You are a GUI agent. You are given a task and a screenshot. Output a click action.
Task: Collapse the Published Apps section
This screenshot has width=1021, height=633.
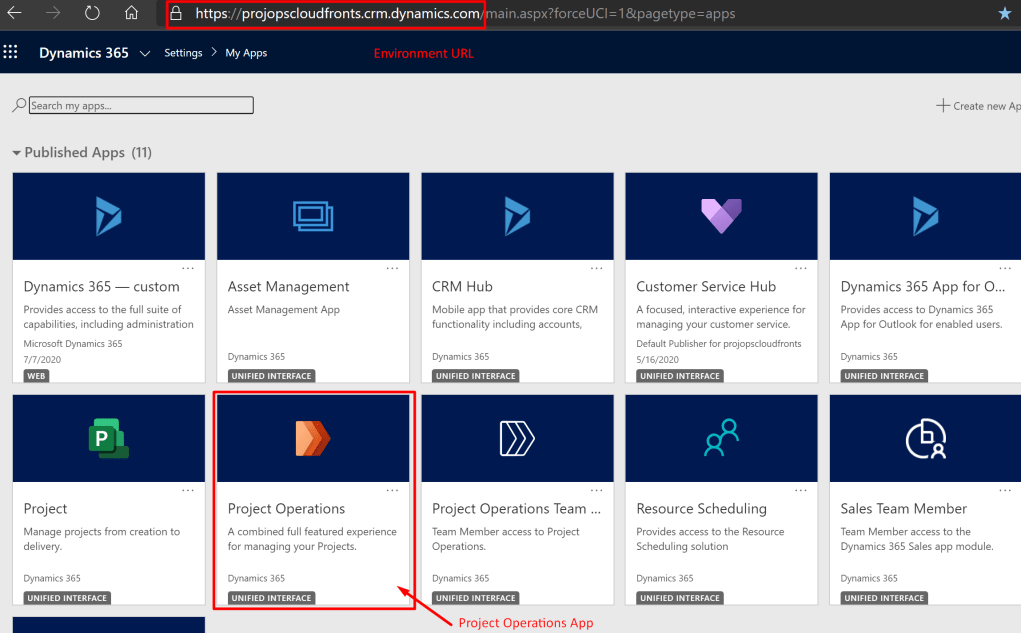click(16, 152)
